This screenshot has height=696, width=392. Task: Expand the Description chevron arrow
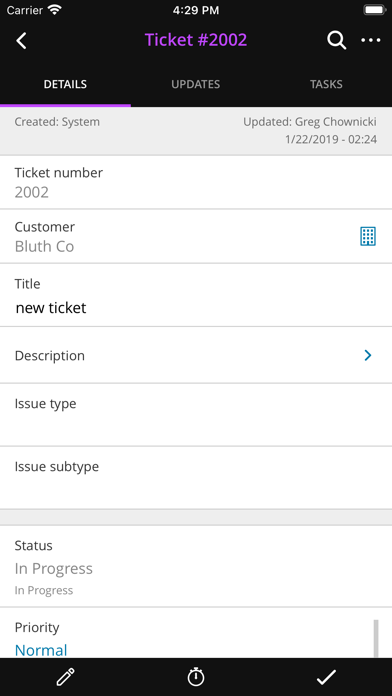point(368,355)
